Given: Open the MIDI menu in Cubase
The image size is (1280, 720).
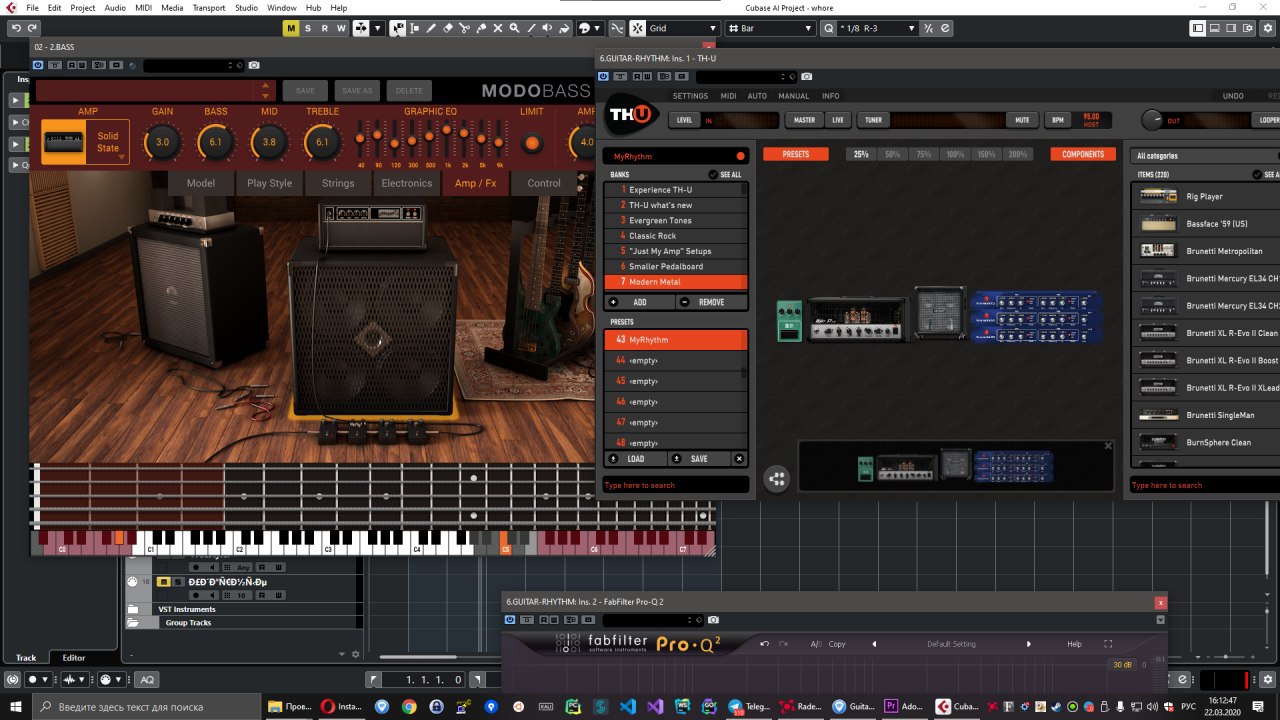Looking at the screenshot, I should (142, 8).
